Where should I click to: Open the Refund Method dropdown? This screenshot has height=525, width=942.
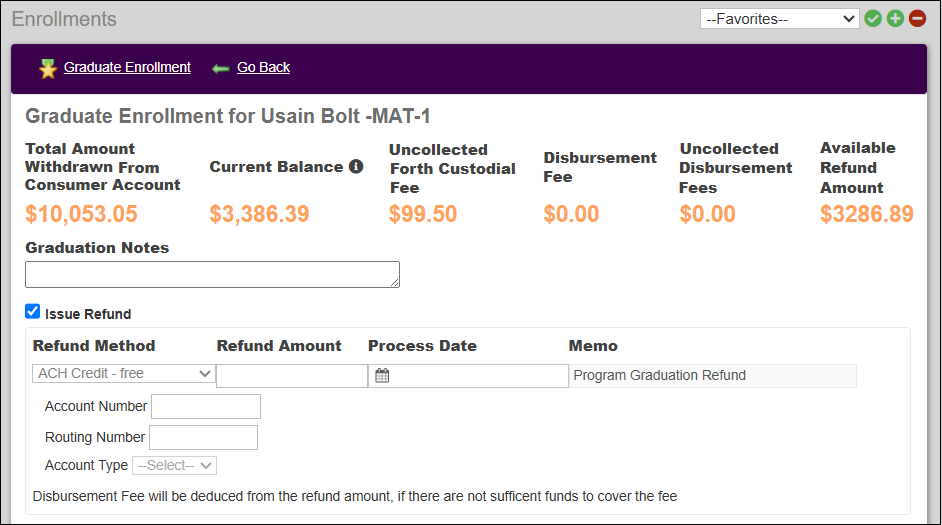[x=124, y=374]
